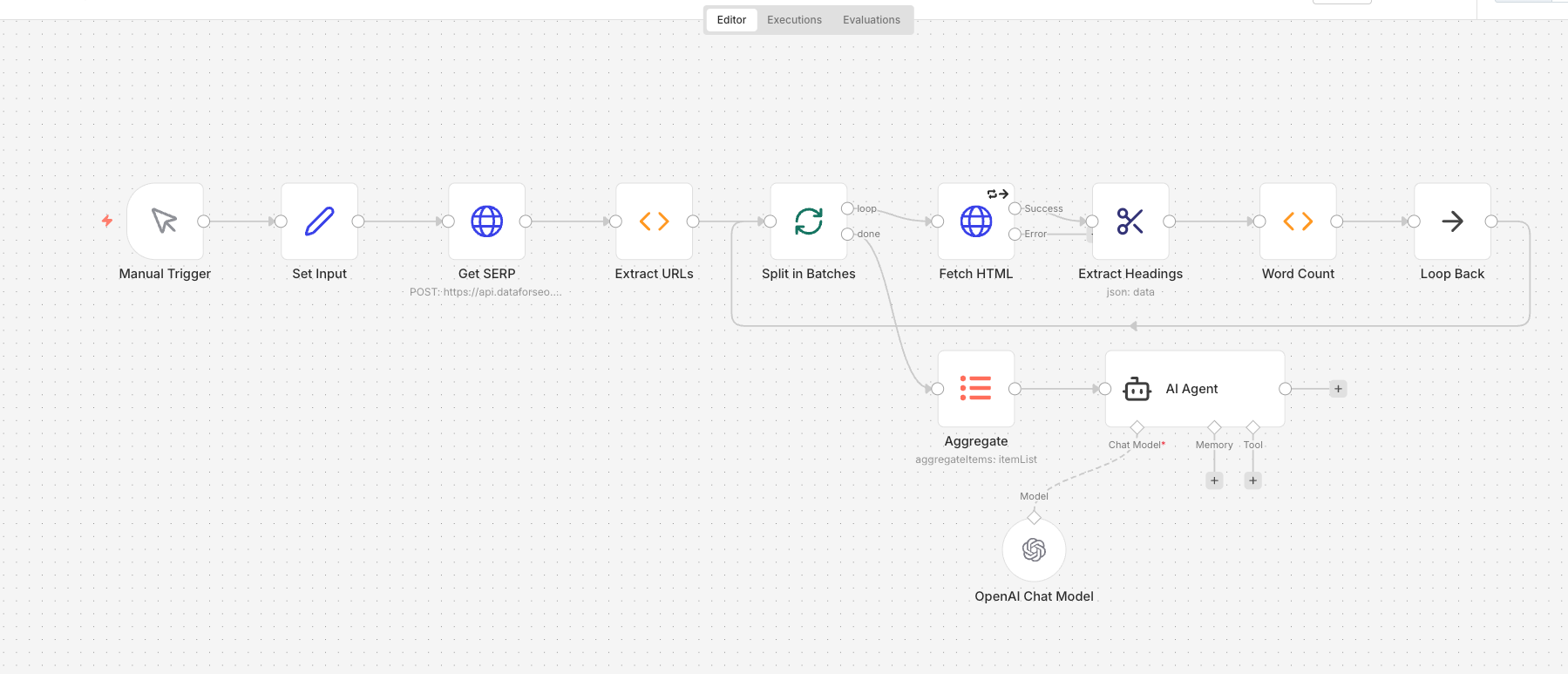Open the Split in Batches node
Screen dimensions: 1568x674
click(808, 221)
